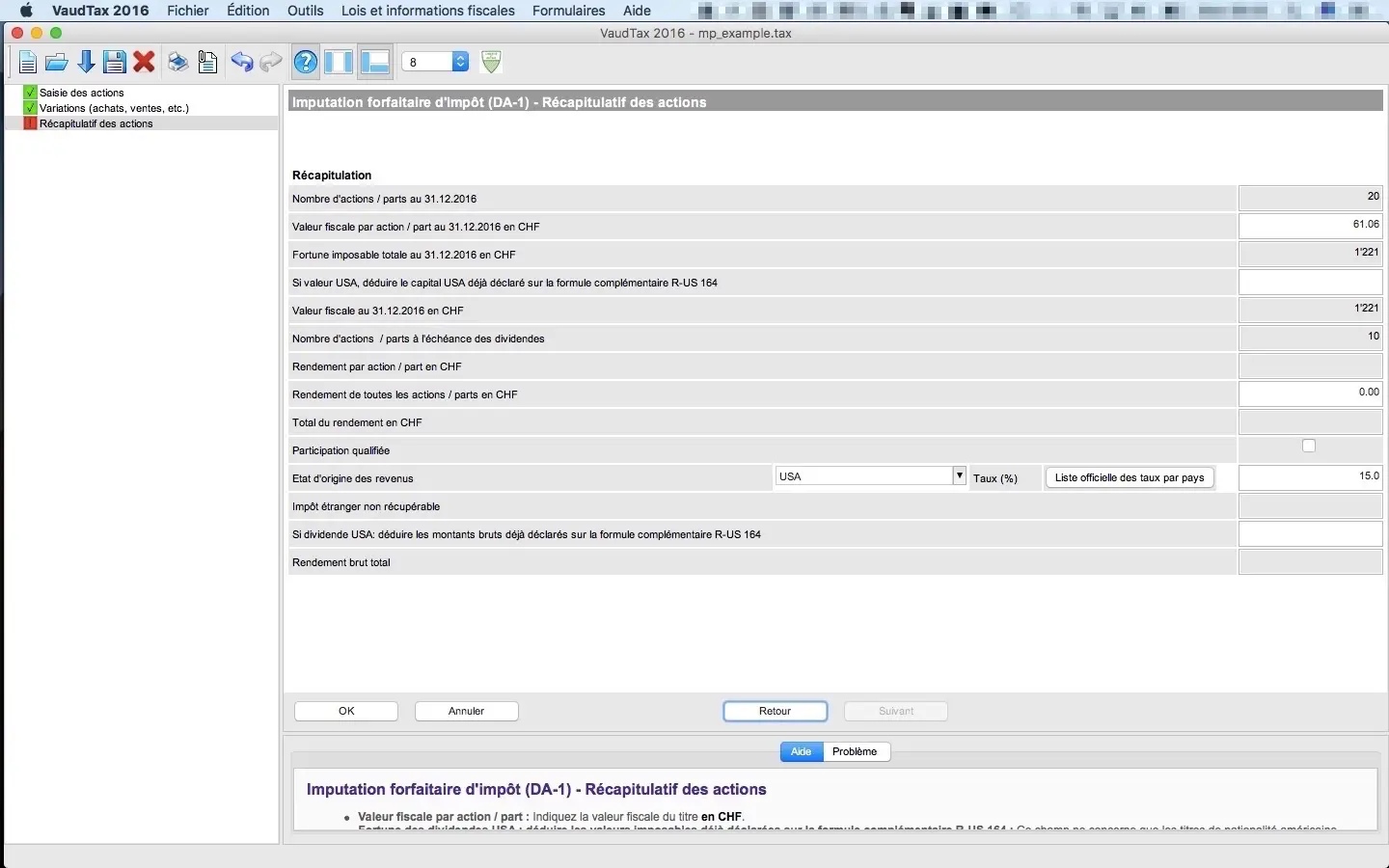Viewport: 1389px width, 868px height.
Task: Open Lois et informations fiscales menu
Action: click(x=428, y=11)
